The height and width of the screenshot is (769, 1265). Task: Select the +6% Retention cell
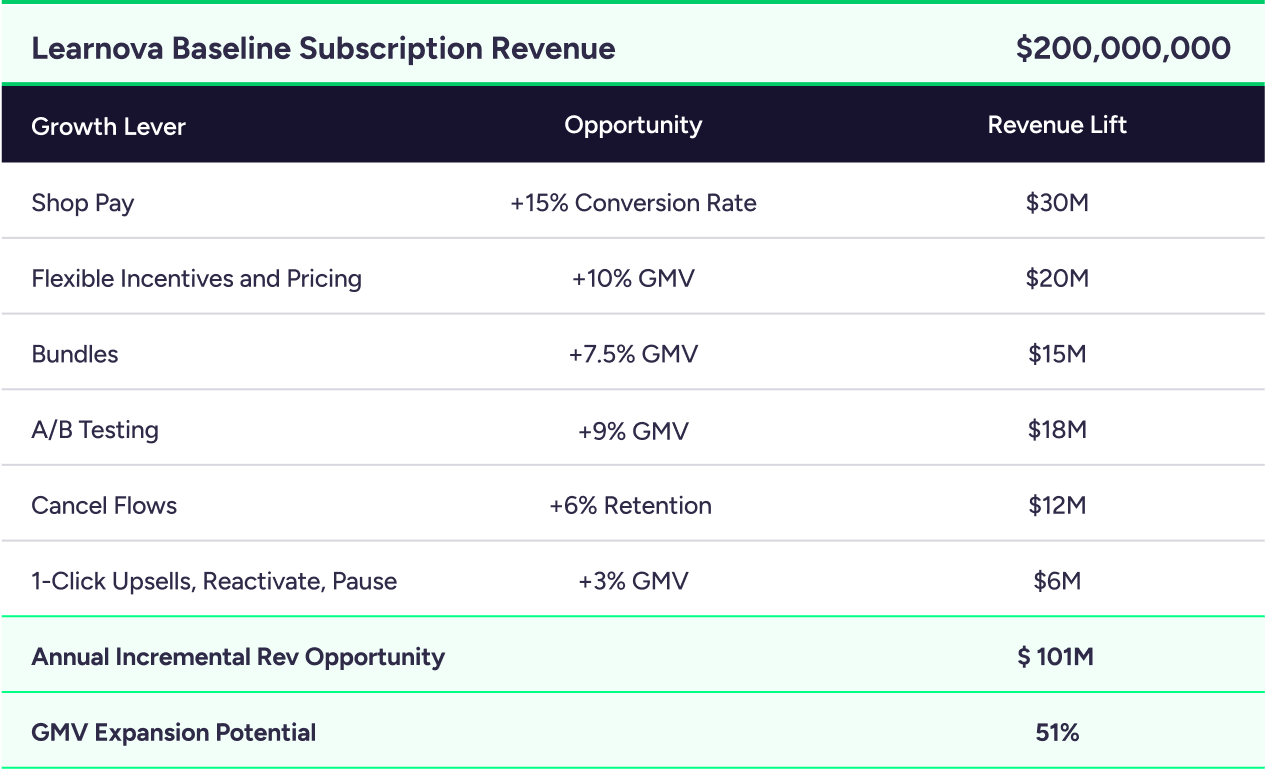[630, 505]
